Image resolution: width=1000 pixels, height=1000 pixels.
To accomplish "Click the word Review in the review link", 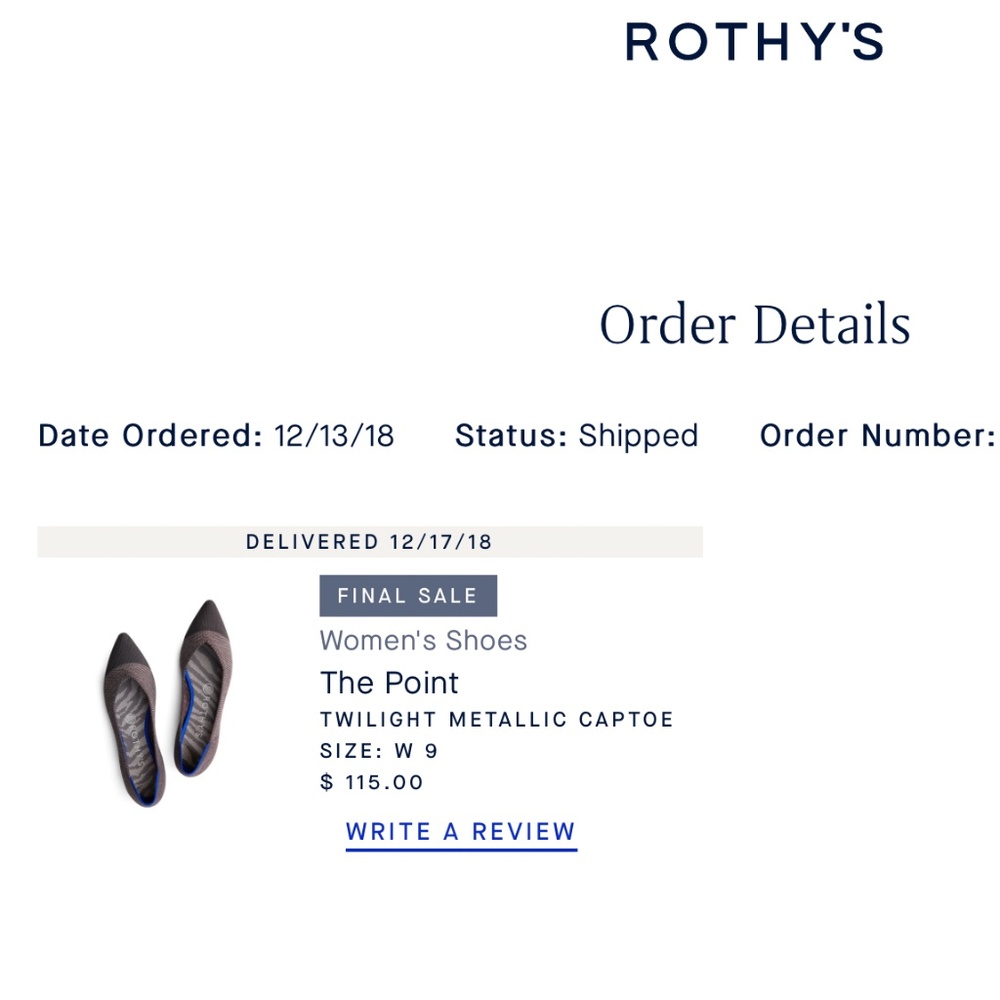I will [x=524, y=832].
